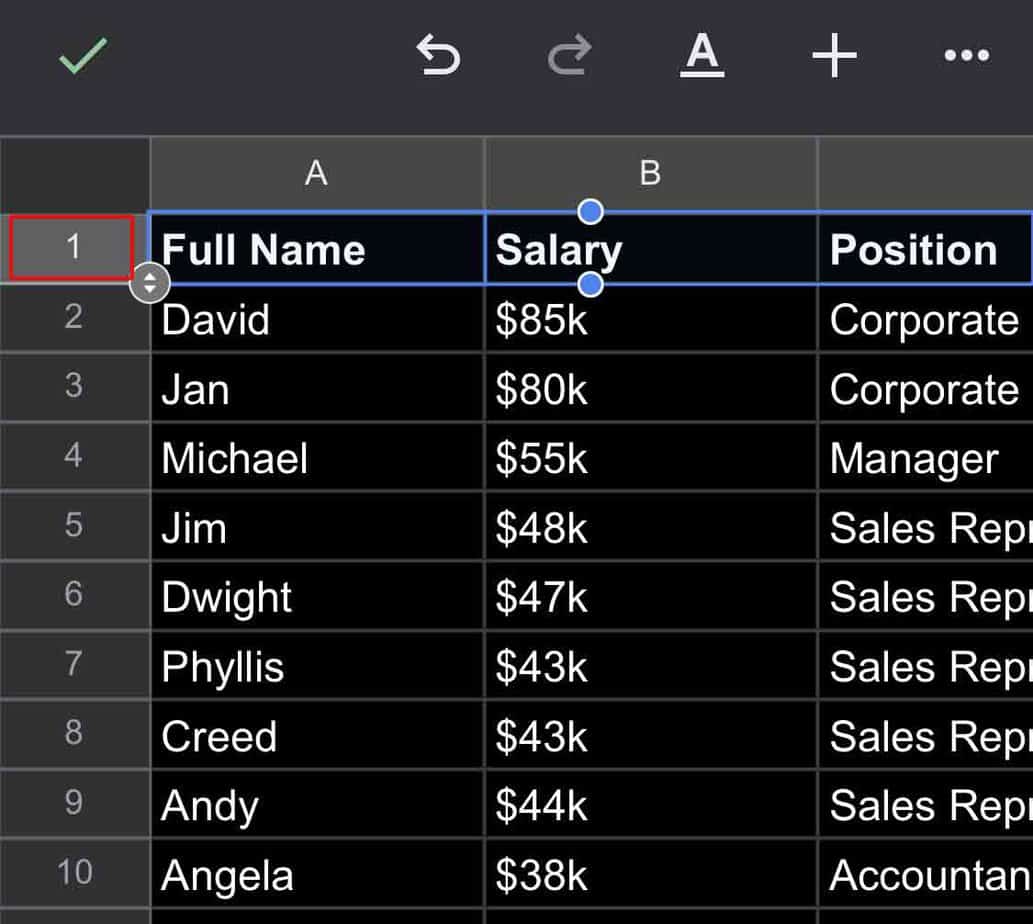Select column A header
Viewport: 1033px width, 924px height.
tap(316, 174)
